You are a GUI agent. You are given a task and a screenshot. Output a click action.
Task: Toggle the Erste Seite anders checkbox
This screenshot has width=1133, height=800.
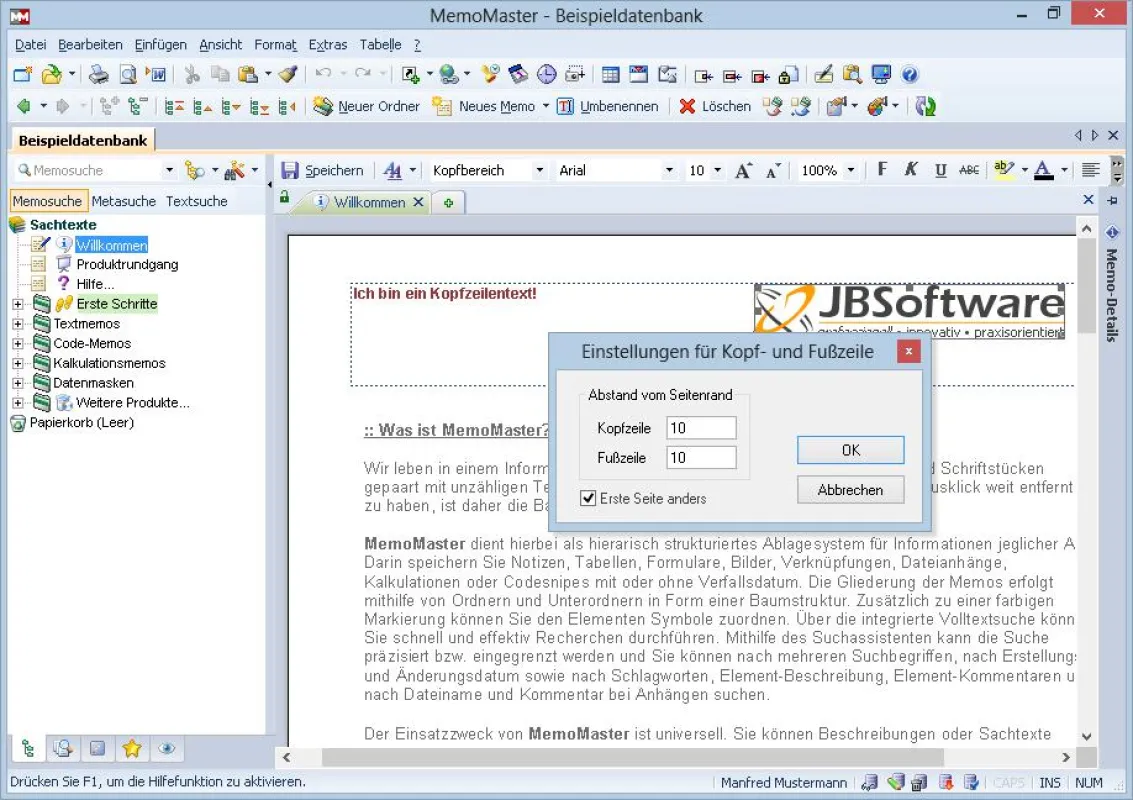588,498
